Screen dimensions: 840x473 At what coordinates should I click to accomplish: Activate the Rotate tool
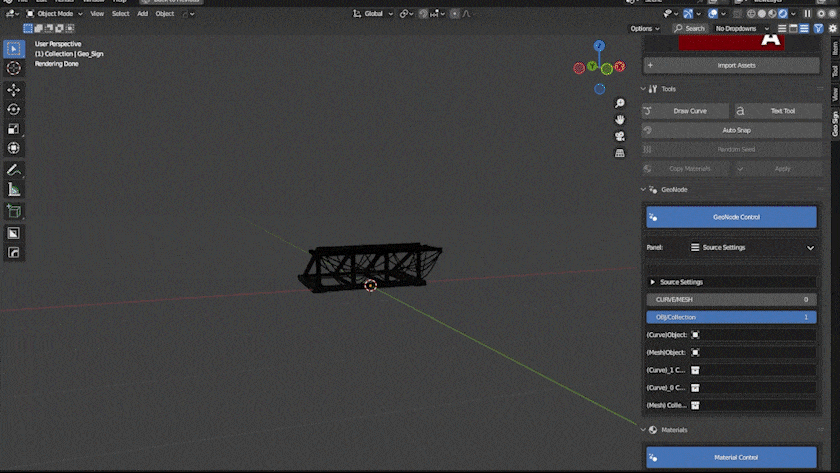pyautogui.click(x=14, y=109)
